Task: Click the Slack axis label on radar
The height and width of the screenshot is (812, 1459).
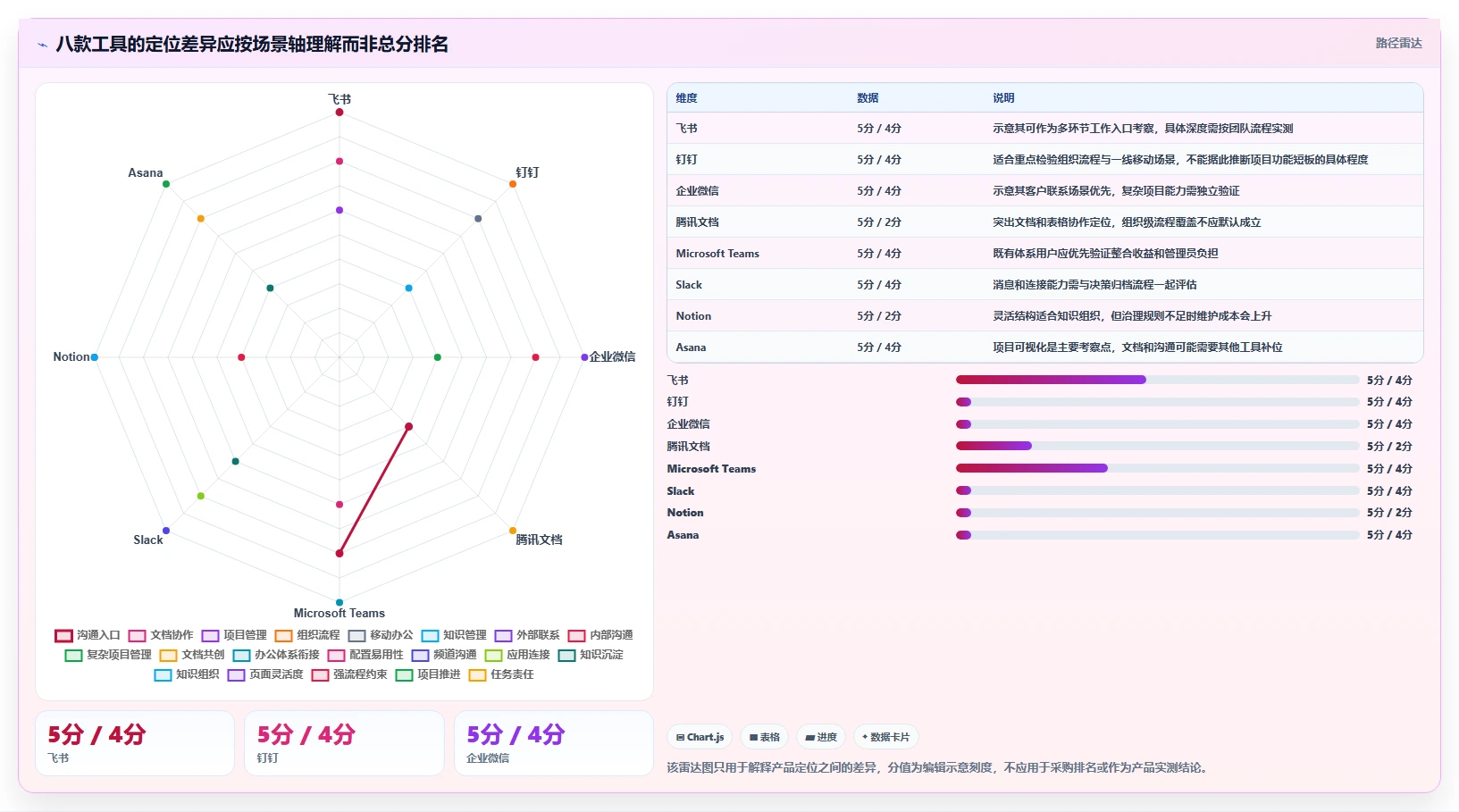Action: (148, 540)
